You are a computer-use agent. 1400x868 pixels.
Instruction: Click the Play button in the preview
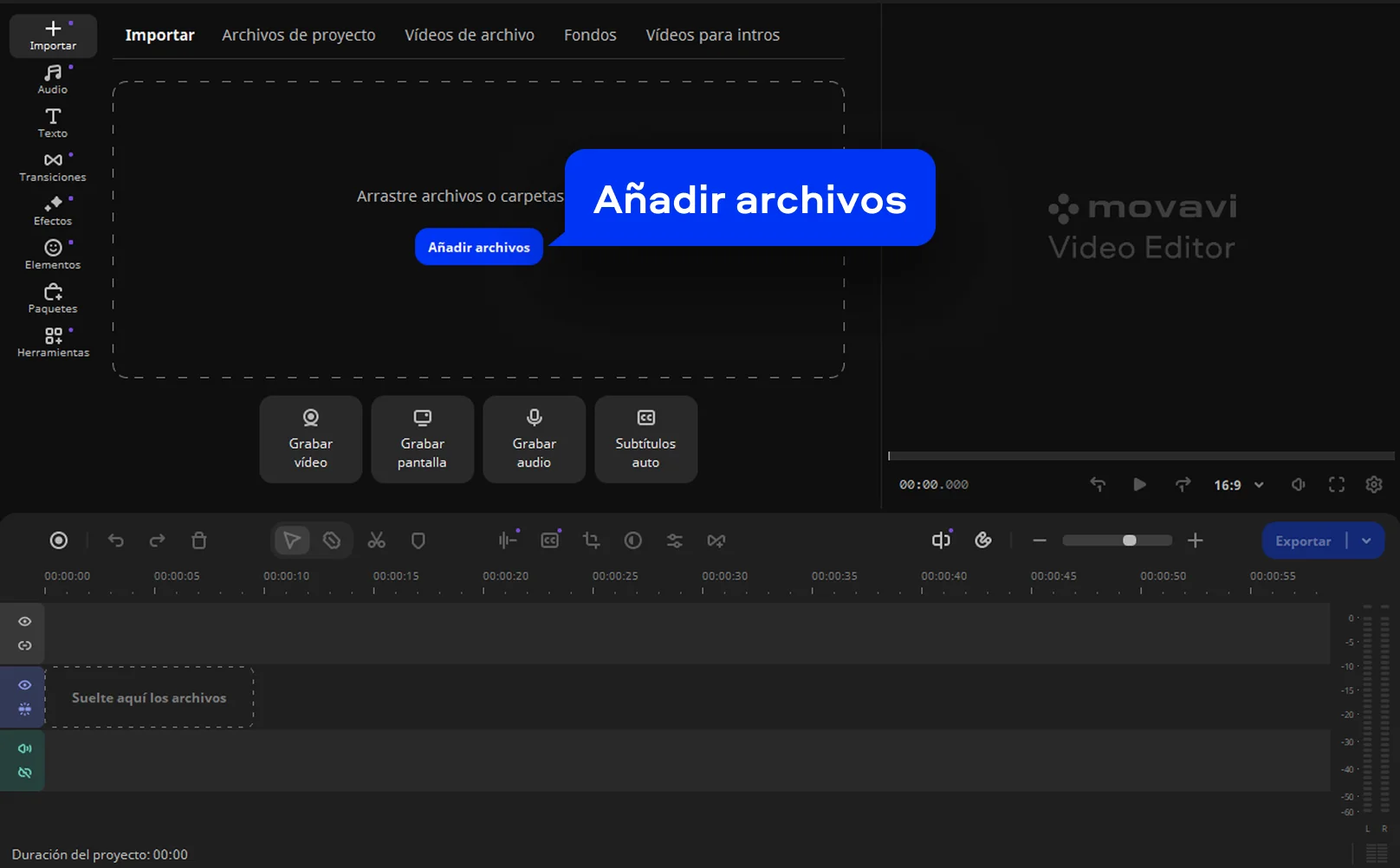[1140, 485]
